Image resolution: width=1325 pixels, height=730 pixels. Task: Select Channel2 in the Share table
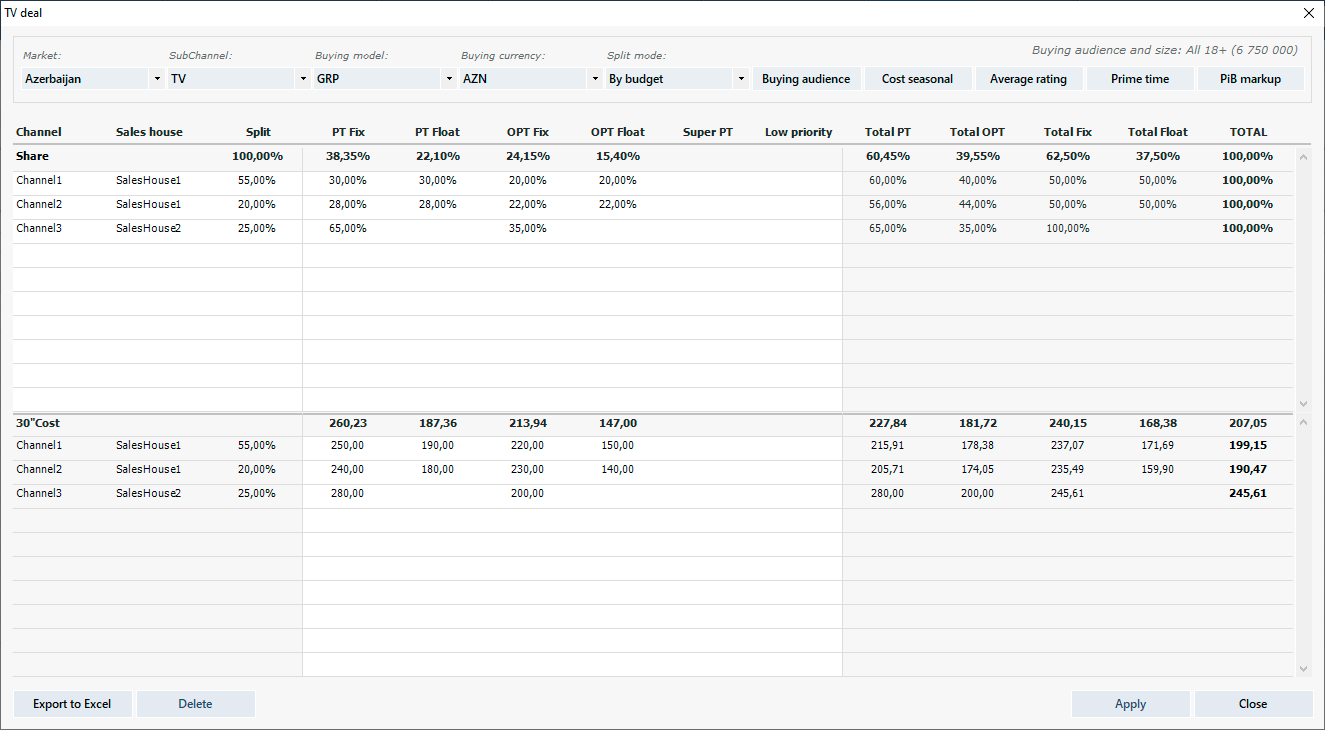point(39,204)
